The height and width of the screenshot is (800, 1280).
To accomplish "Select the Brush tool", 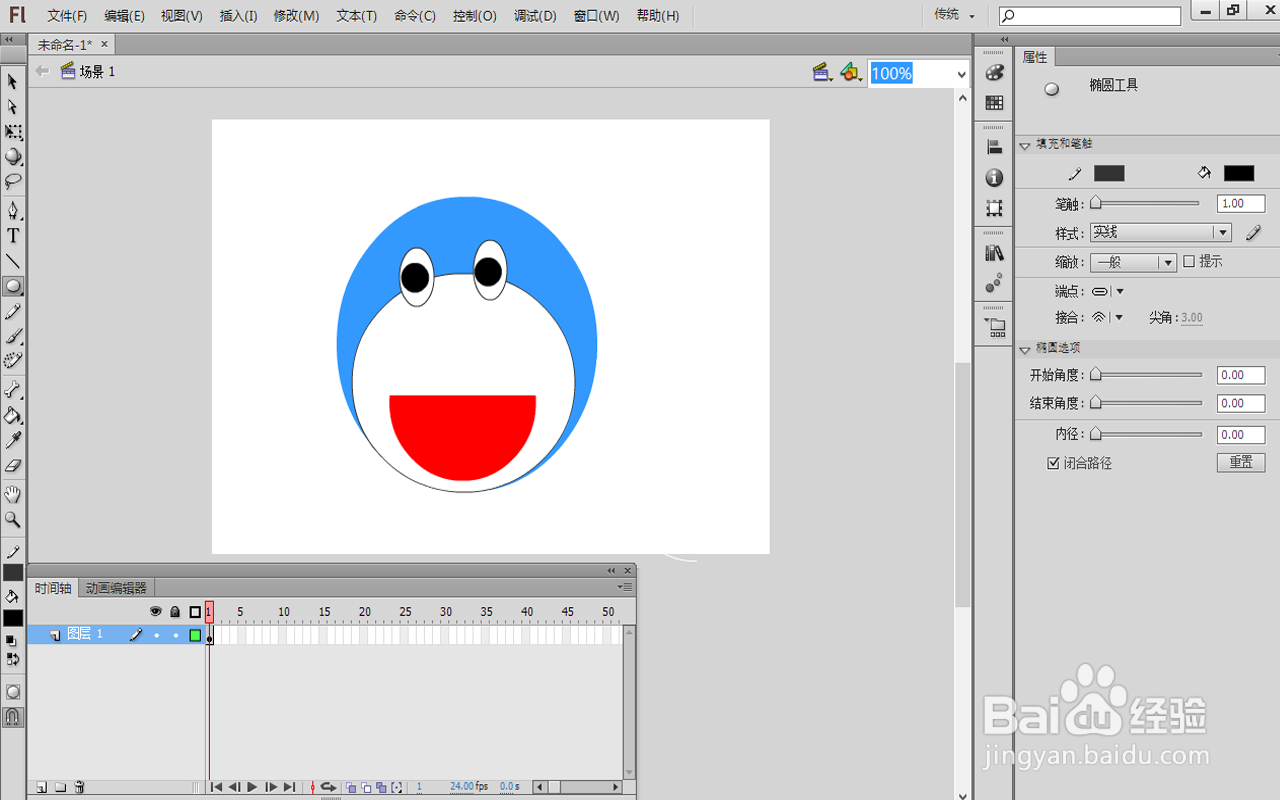I will coord(13,336).
